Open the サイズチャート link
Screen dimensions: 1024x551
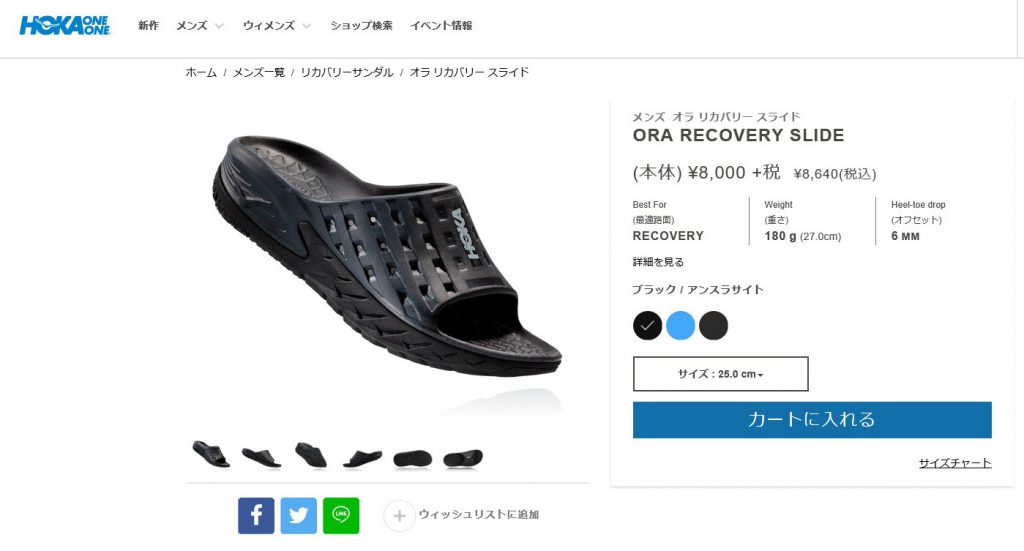[x=955, y=463]
